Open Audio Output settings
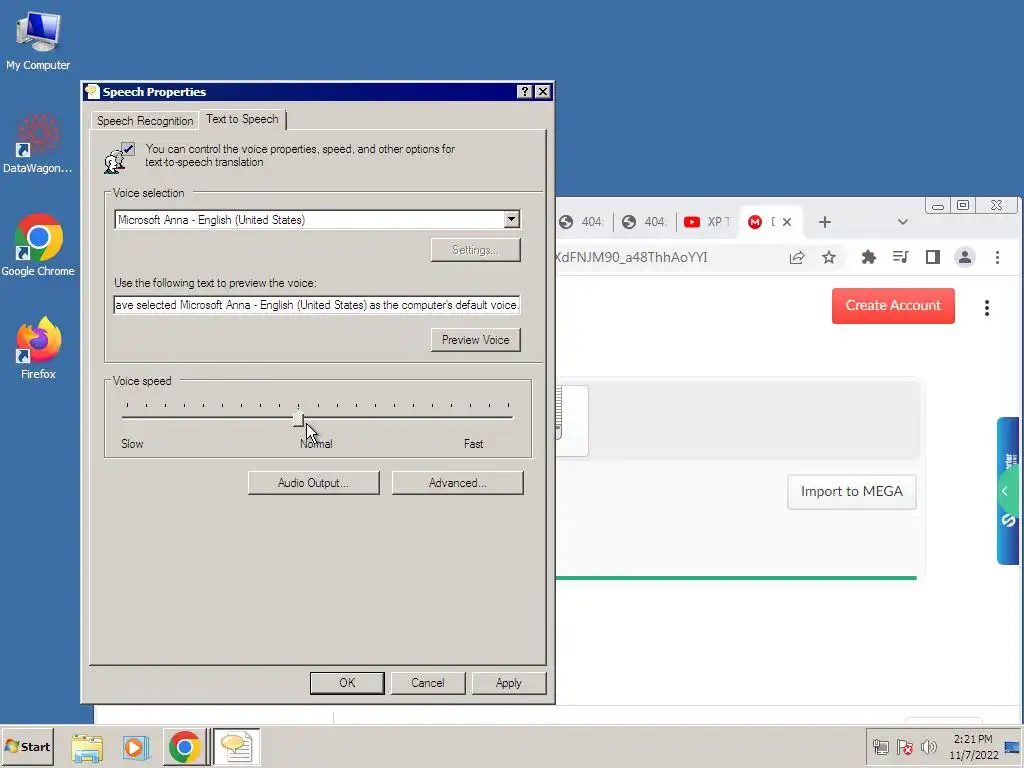The width and height of the screenshot is (1024, 768). 313,483
